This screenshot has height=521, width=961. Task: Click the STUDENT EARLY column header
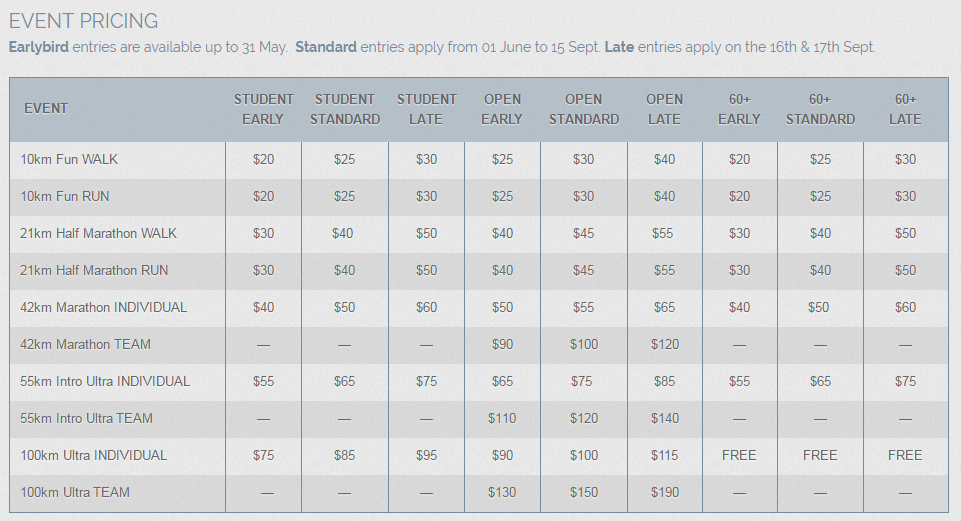pyautogui.click(x=264, y=109)
